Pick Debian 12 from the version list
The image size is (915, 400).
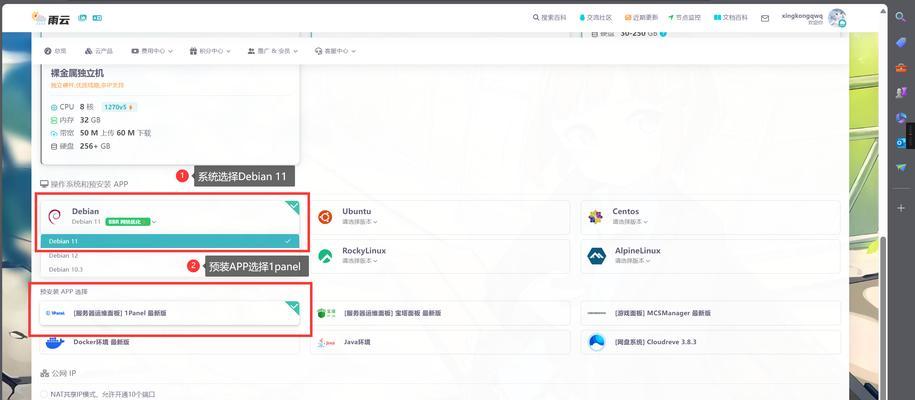[170, 256]
